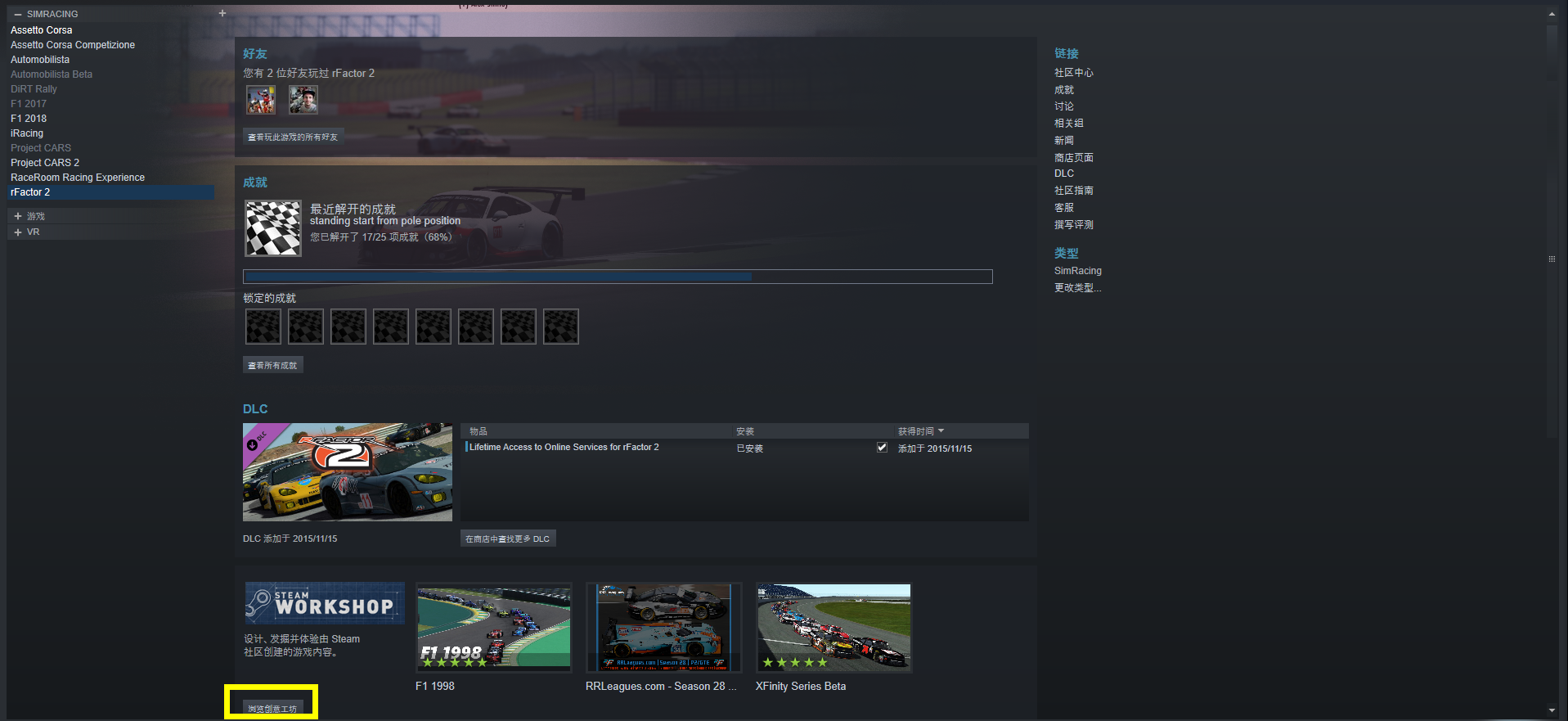
Task: Select the first locked achievement icon
Action: tap(263, 327)
